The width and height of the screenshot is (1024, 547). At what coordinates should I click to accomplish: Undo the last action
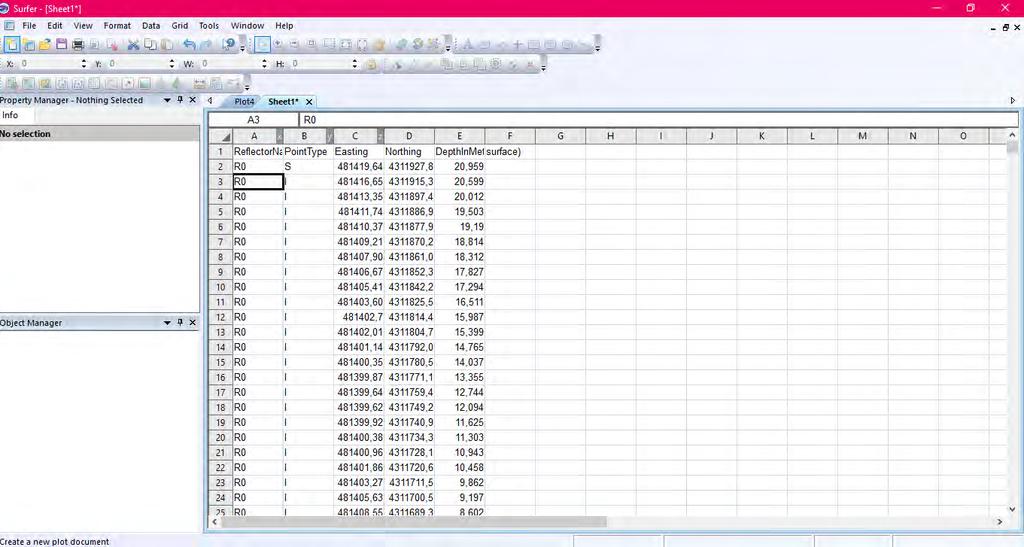[x=189, y=44]
